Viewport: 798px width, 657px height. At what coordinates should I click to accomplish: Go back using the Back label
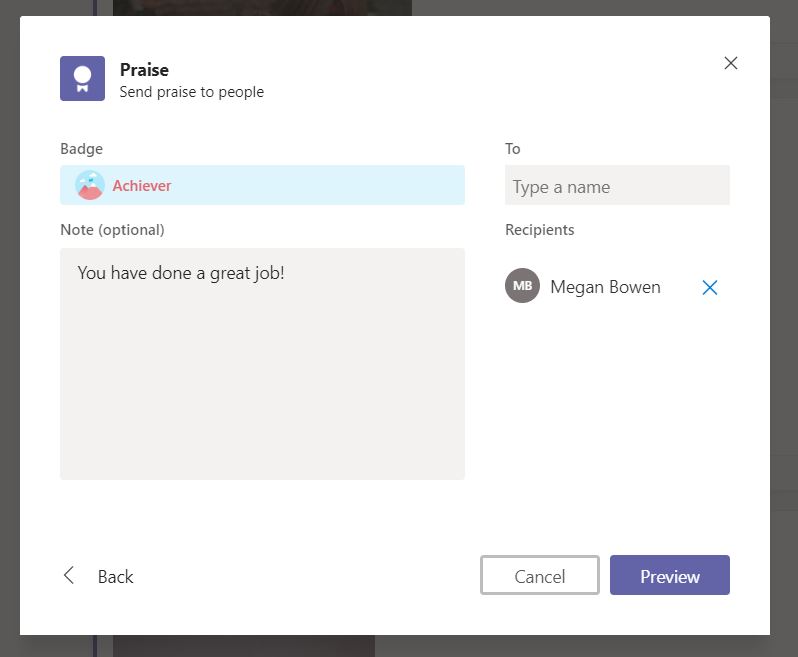(115, 577)
